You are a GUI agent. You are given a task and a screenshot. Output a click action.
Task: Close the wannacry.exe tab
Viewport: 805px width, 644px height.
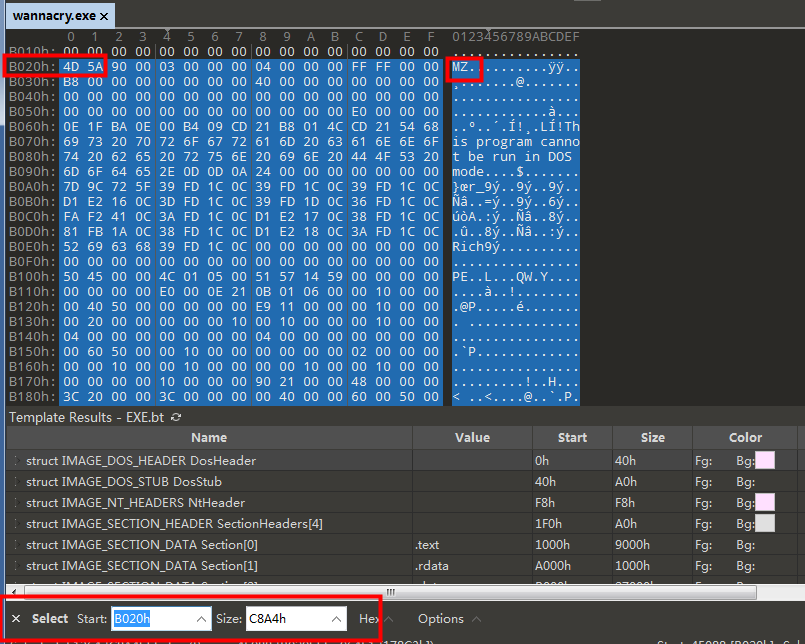pos(104,16)
